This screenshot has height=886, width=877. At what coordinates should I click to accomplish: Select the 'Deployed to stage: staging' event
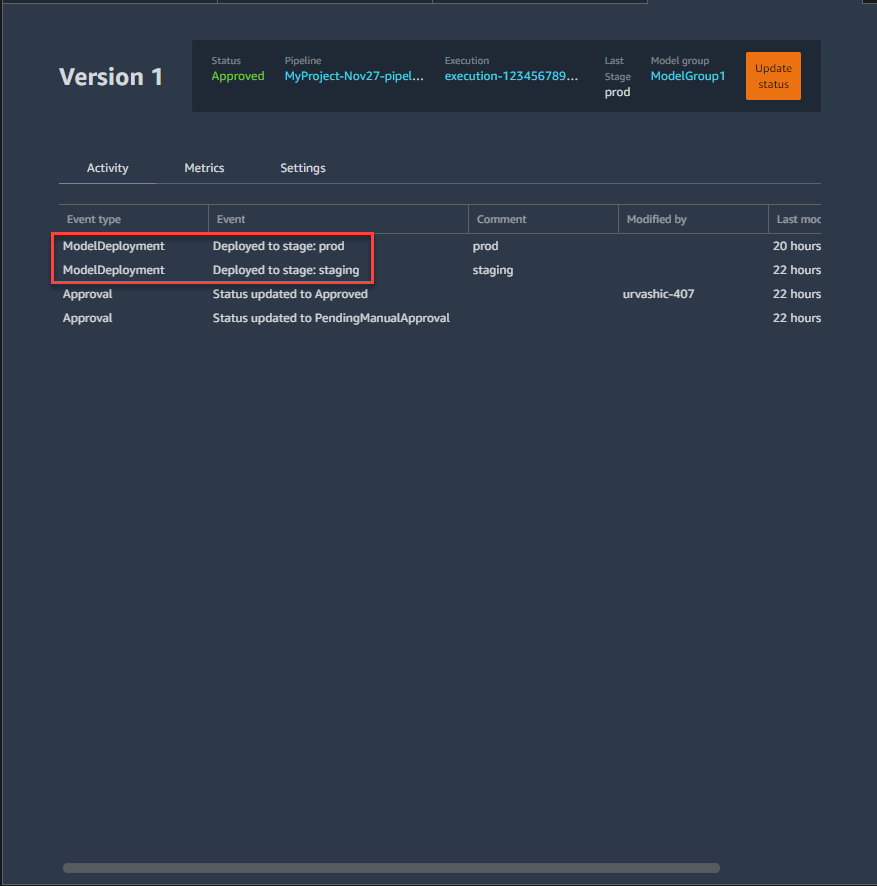[x=285, y=270]
